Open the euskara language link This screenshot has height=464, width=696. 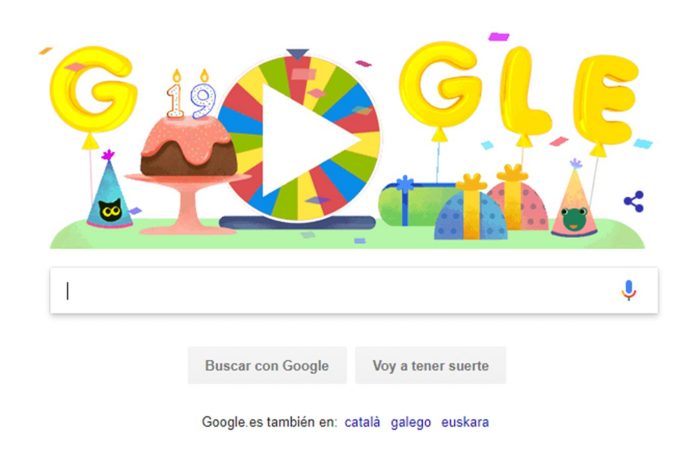pyautogui.click(x=465, y=422)
